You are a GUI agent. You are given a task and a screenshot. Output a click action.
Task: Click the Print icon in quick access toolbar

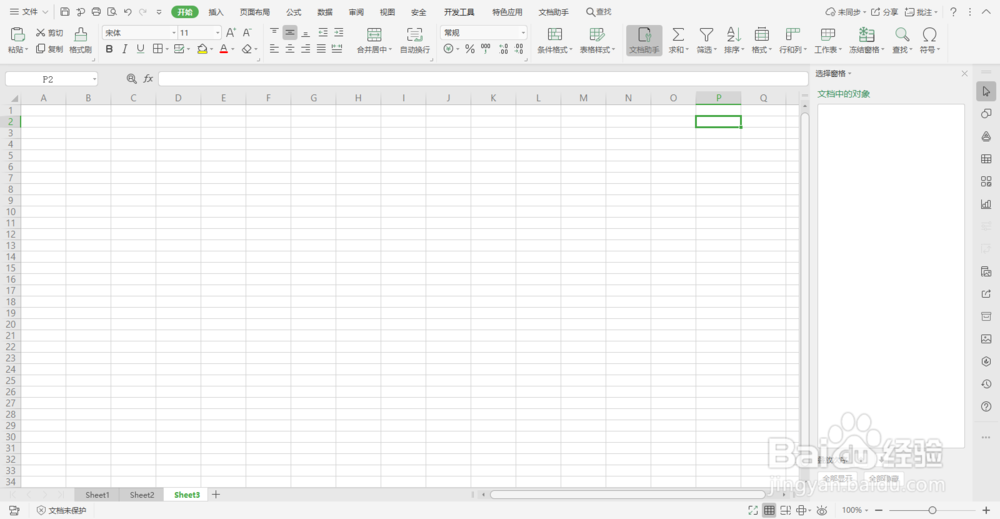tap(96, 11)
